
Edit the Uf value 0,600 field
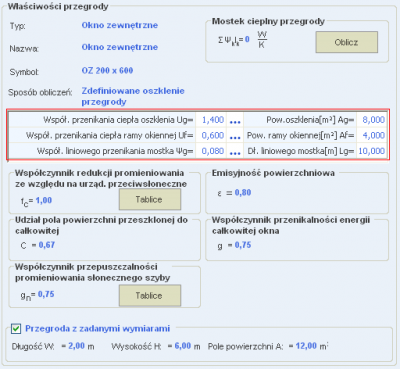pos(211,136)
